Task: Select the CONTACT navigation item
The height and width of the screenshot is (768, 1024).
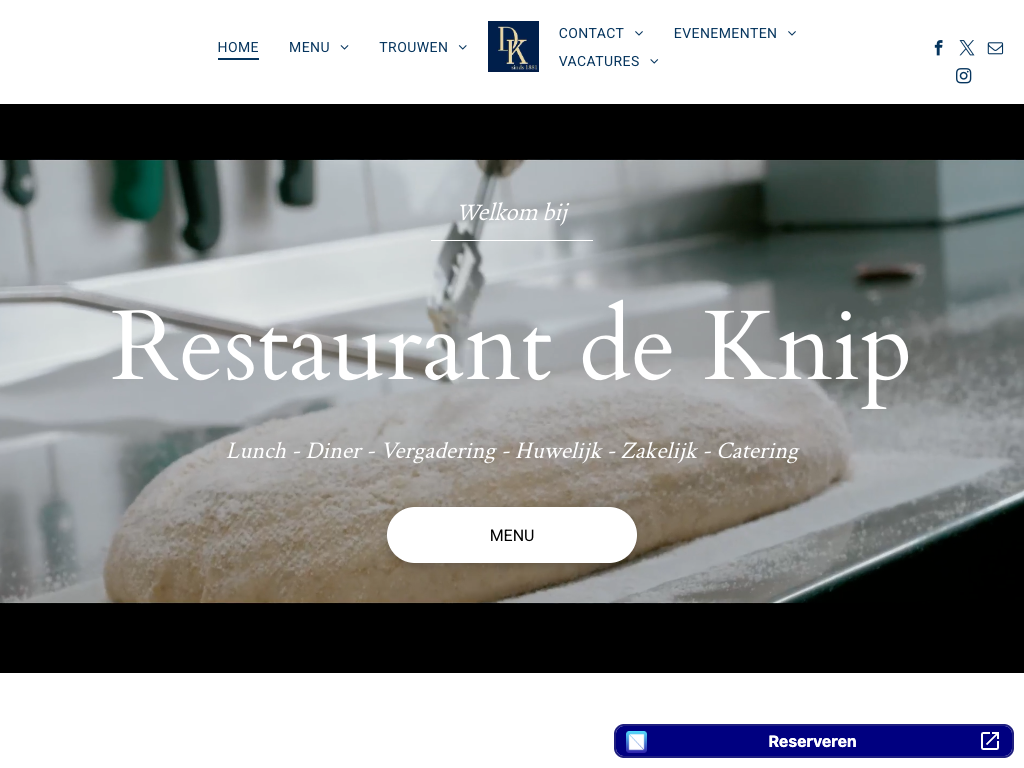Action: point(591,33)
